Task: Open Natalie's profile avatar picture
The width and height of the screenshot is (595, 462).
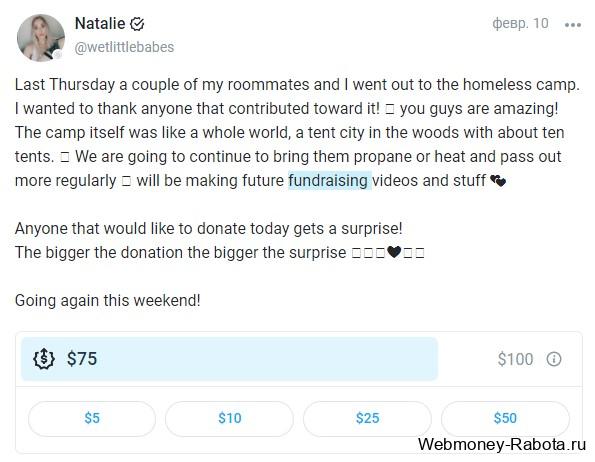Action: tap(41, 38)
